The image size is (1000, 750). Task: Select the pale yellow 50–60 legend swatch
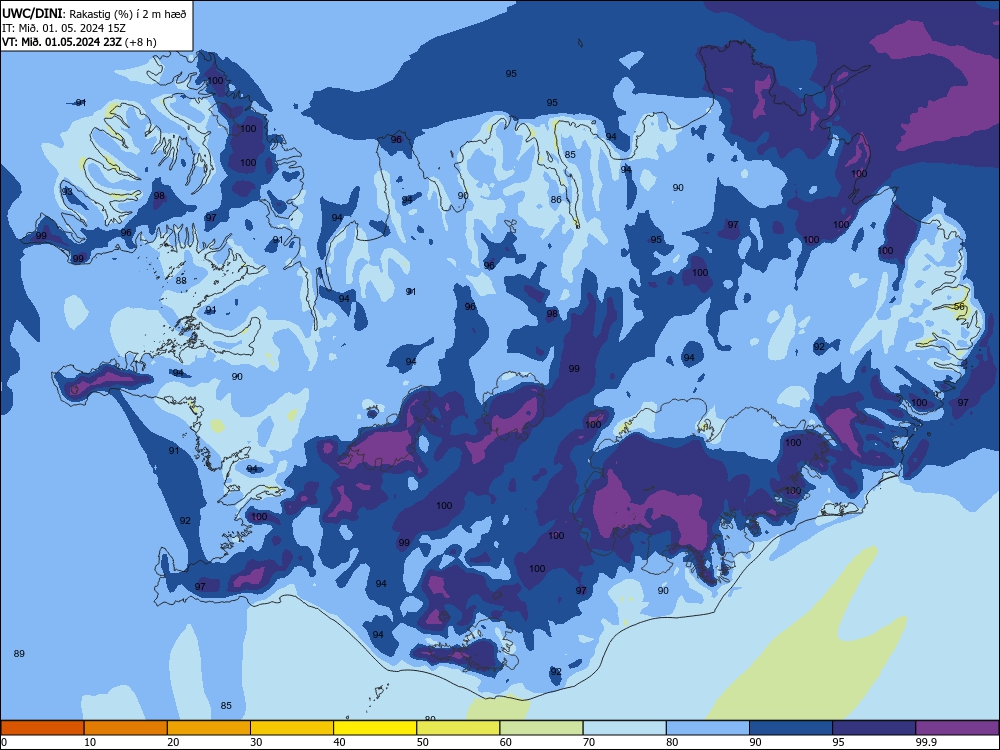click(458, 728)
